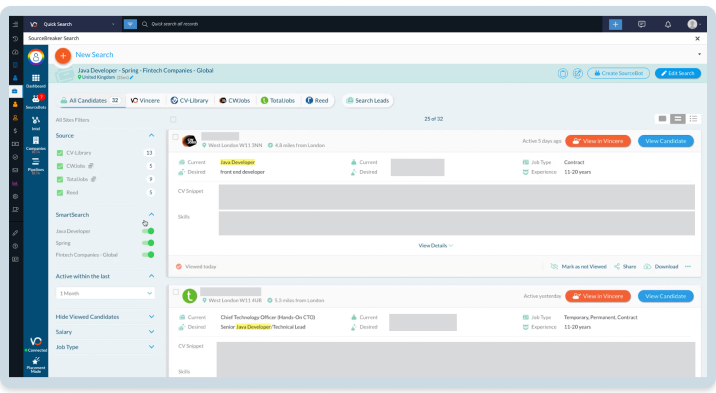
Task: Uncheck the CV-Library source checkbox
Action: pyautogui.click(x=60, y=153)
